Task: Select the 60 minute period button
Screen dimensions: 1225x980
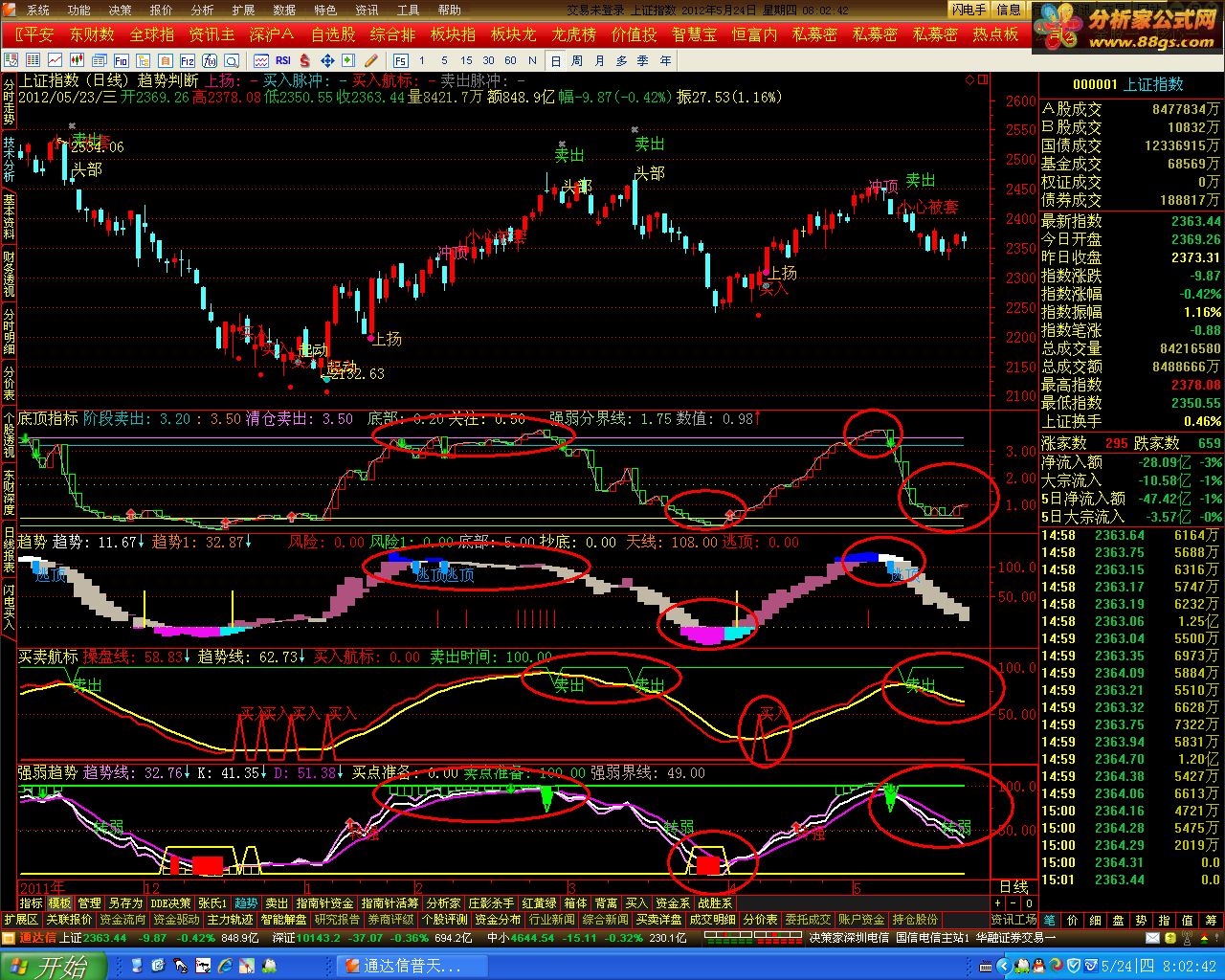Action: click(x=510, y=60)
